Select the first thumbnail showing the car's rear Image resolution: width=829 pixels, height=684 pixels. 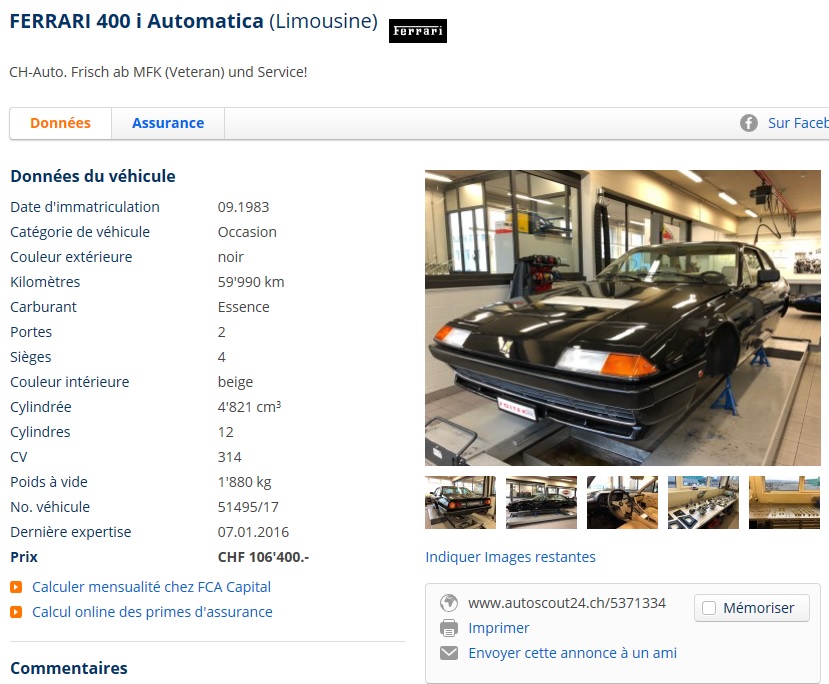(460, 502)
